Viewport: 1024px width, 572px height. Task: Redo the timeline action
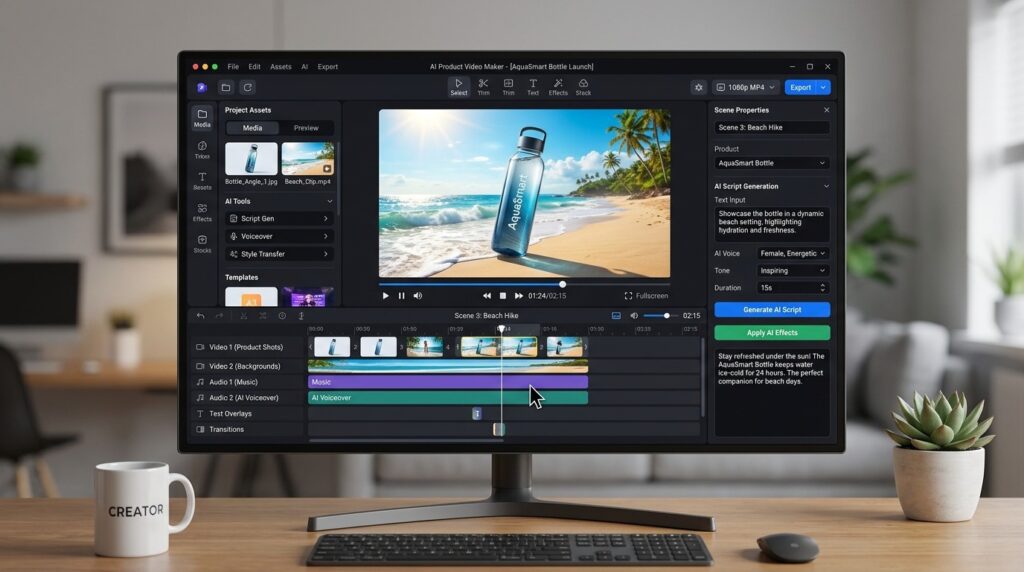[x=219, y=316]
